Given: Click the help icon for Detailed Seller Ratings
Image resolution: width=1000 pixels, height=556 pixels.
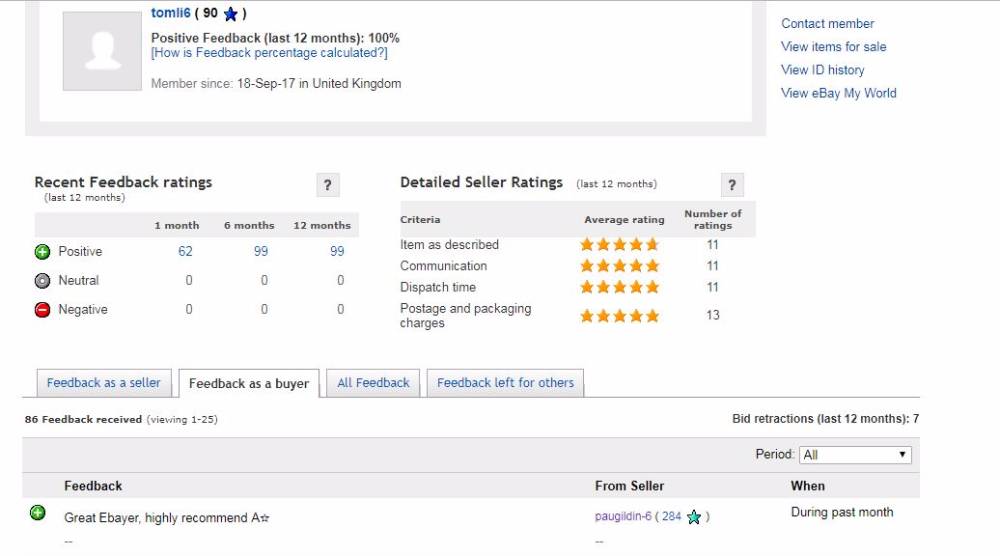Looking at the screenshot, I should 732,185.
